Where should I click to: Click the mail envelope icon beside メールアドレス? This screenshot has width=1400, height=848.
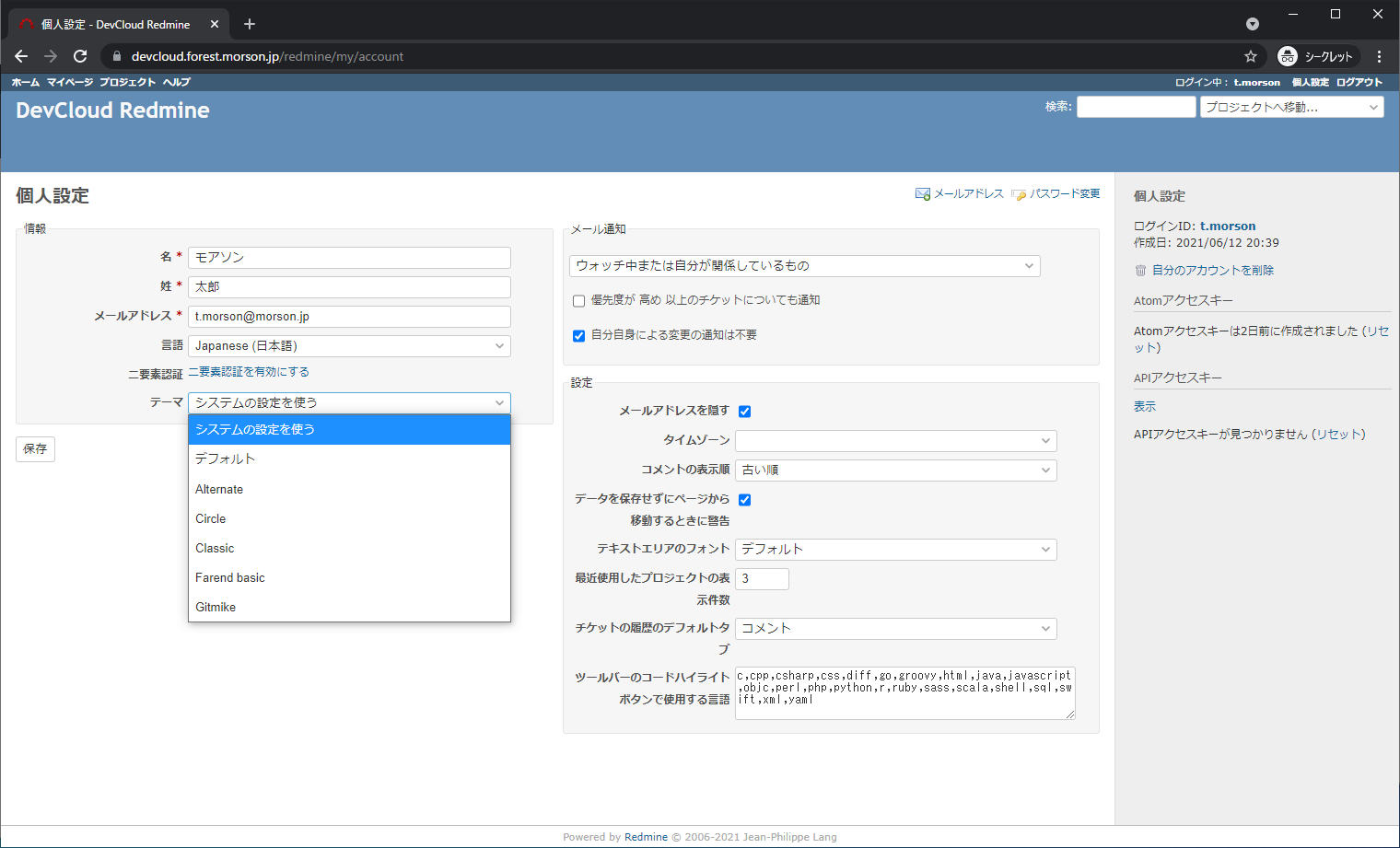pyautogui.click(x=922, y=194)
